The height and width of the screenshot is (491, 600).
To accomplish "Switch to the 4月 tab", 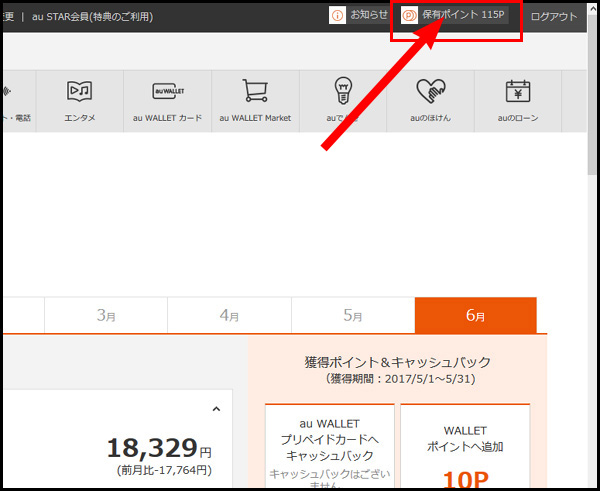I will click(x=229, y=315).
